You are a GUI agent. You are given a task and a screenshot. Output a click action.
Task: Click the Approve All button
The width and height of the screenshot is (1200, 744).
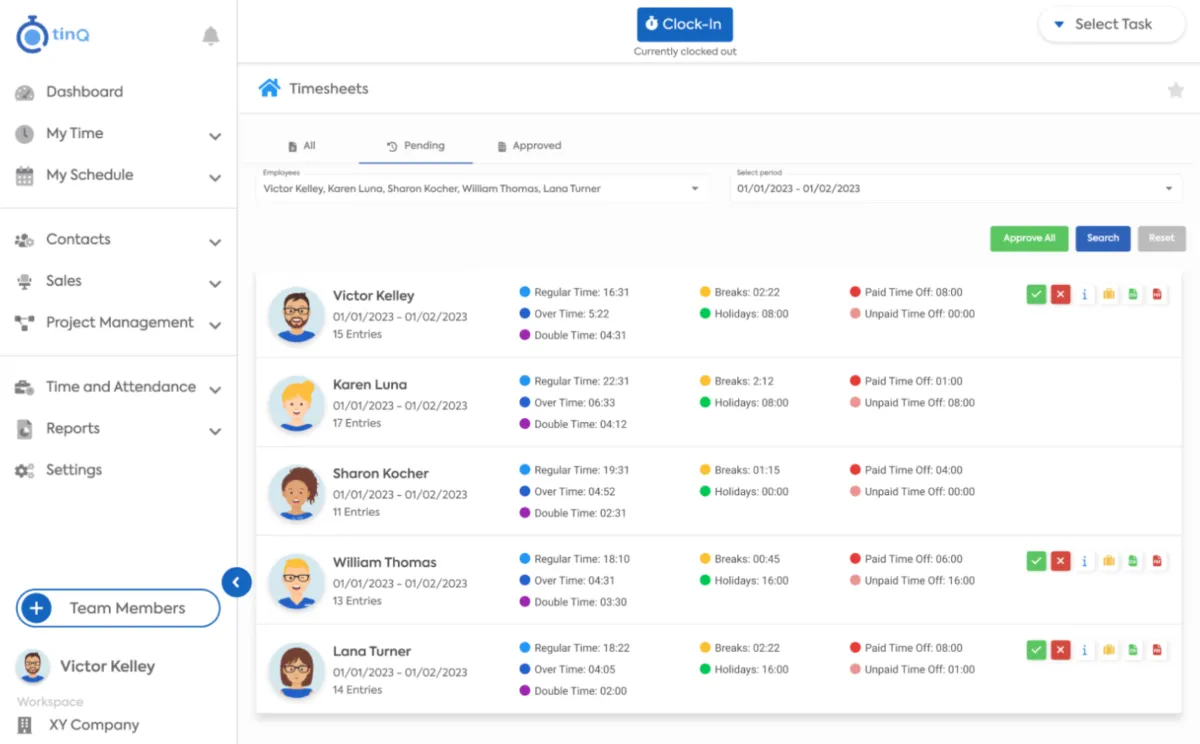pos(1029,238)
